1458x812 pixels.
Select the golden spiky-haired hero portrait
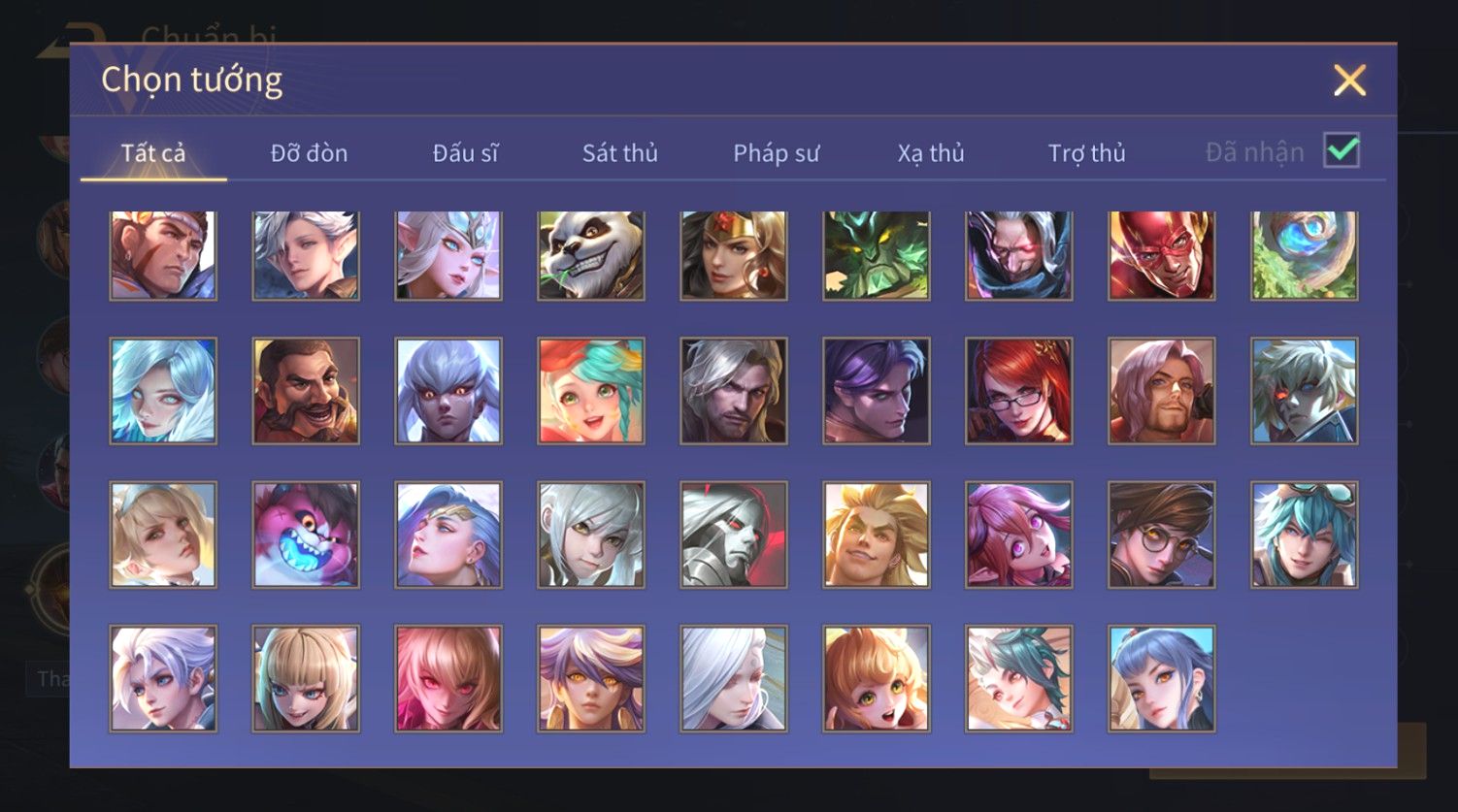tap(877, 535)
